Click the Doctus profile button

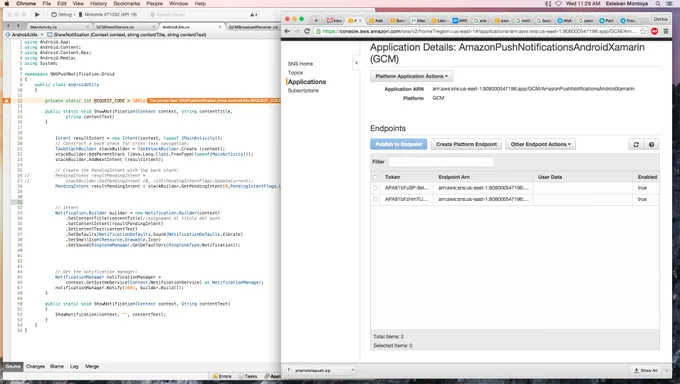coord(660,19)
